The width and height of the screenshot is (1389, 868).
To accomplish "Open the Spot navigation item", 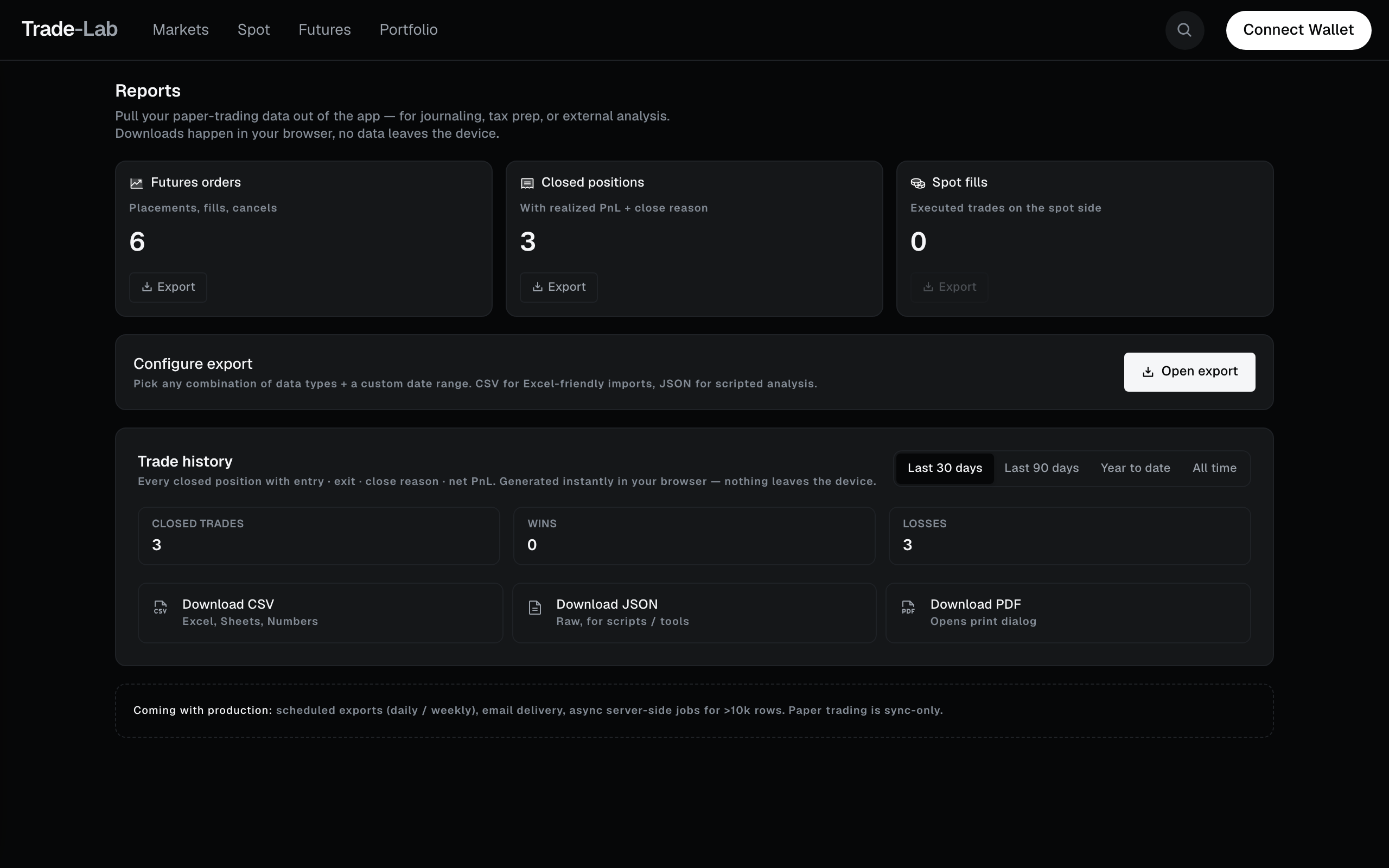I will (x=254, y=30).
